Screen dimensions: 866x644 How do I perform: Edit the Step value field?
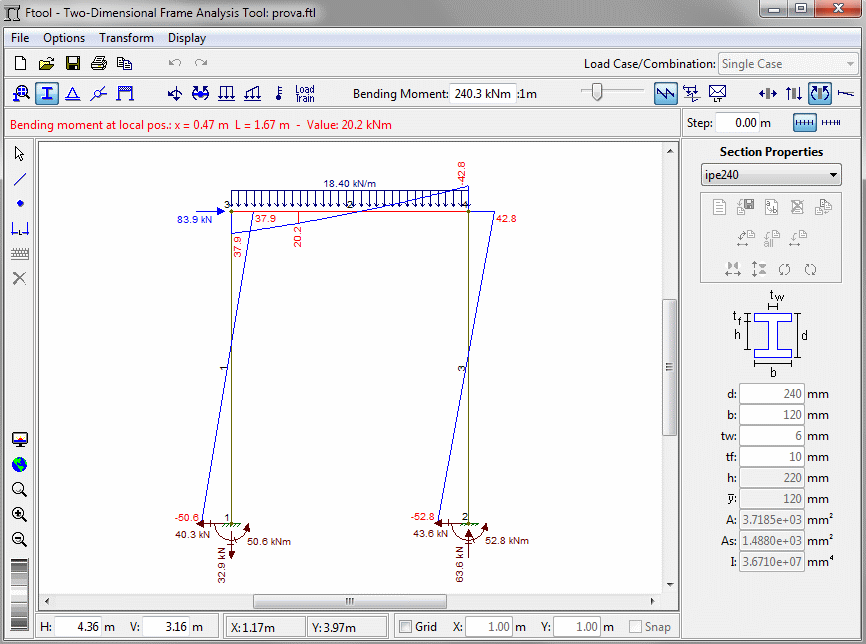pos(738,123)
